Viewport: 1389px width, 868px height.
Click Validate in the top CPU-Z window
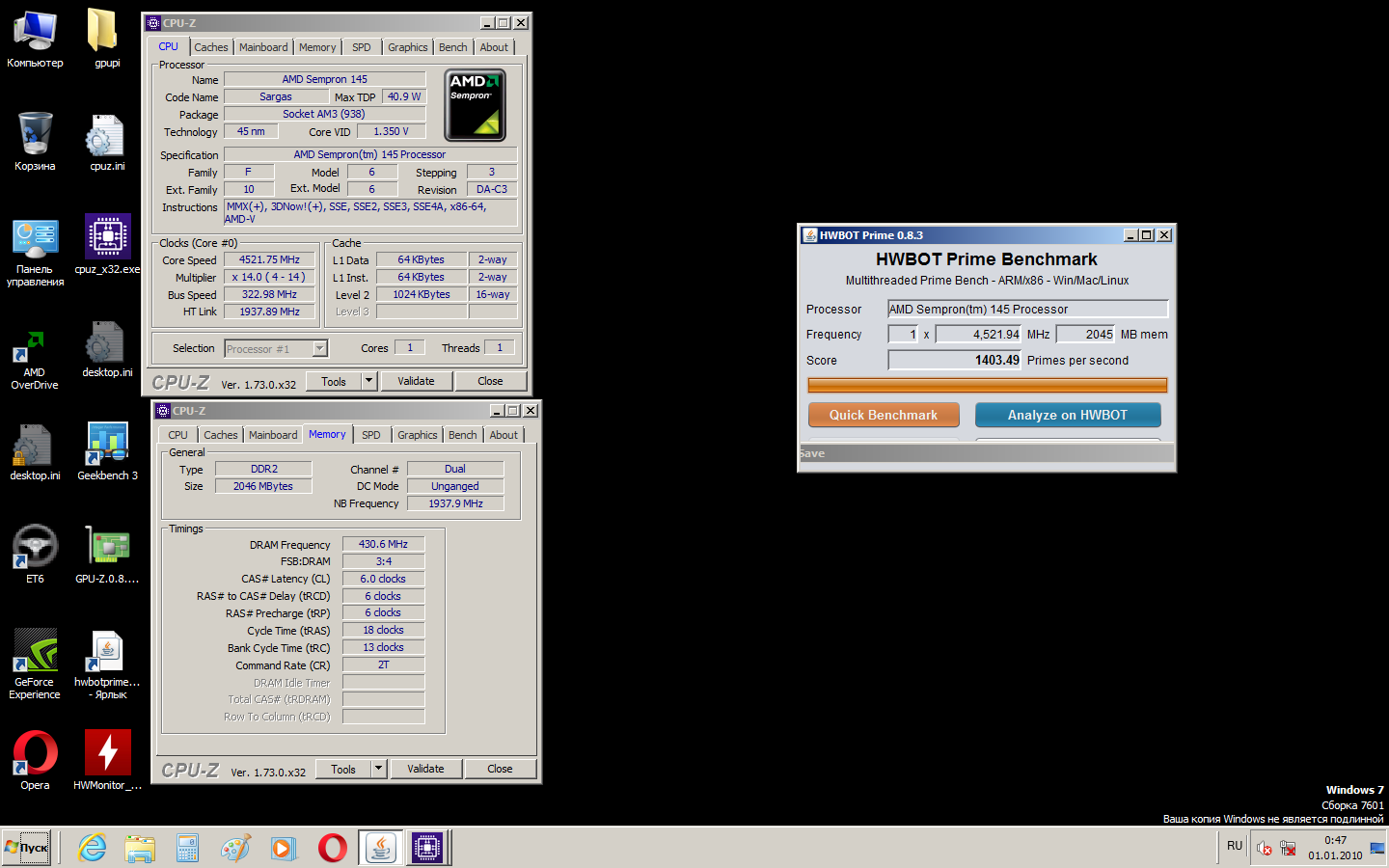416,381
